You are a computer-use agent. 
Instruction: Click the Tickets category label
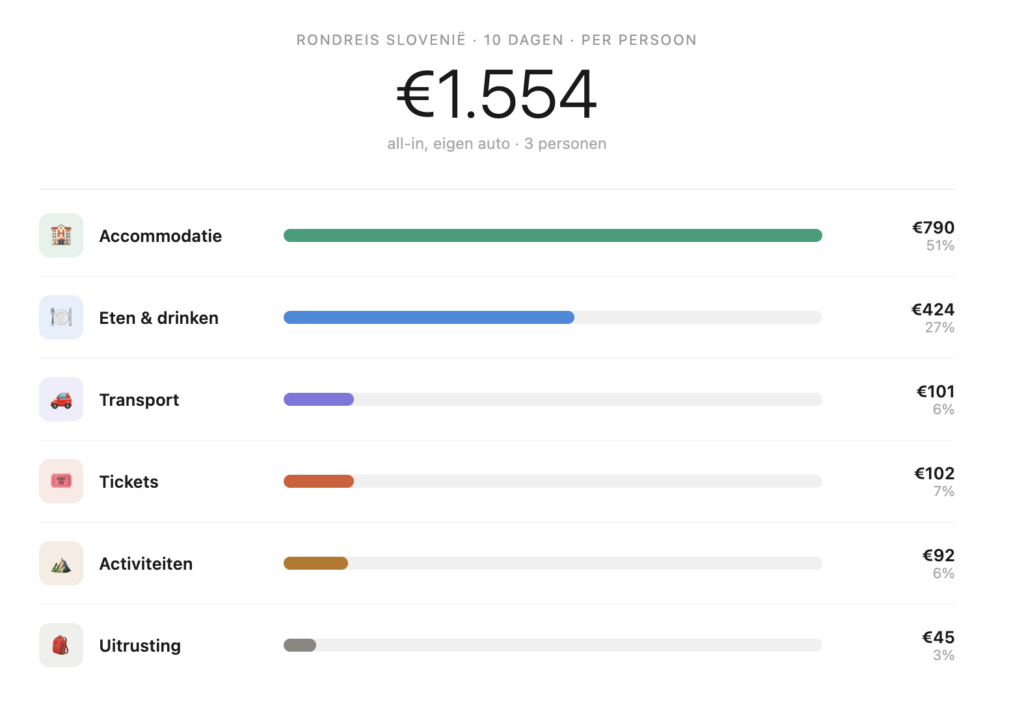(x=129, y=482)
